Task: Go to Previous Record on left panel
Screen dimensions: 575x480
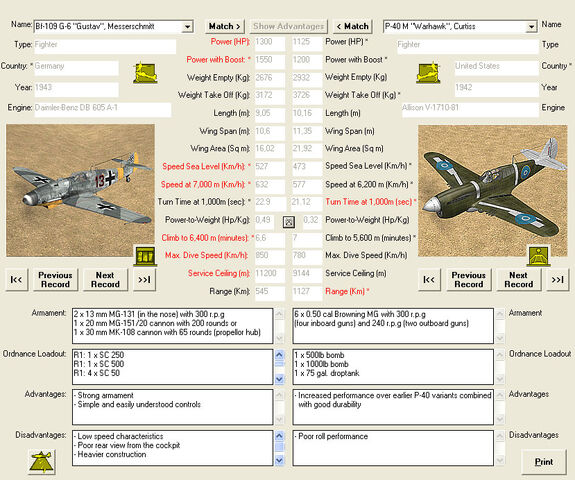Action: coord(55,280)
